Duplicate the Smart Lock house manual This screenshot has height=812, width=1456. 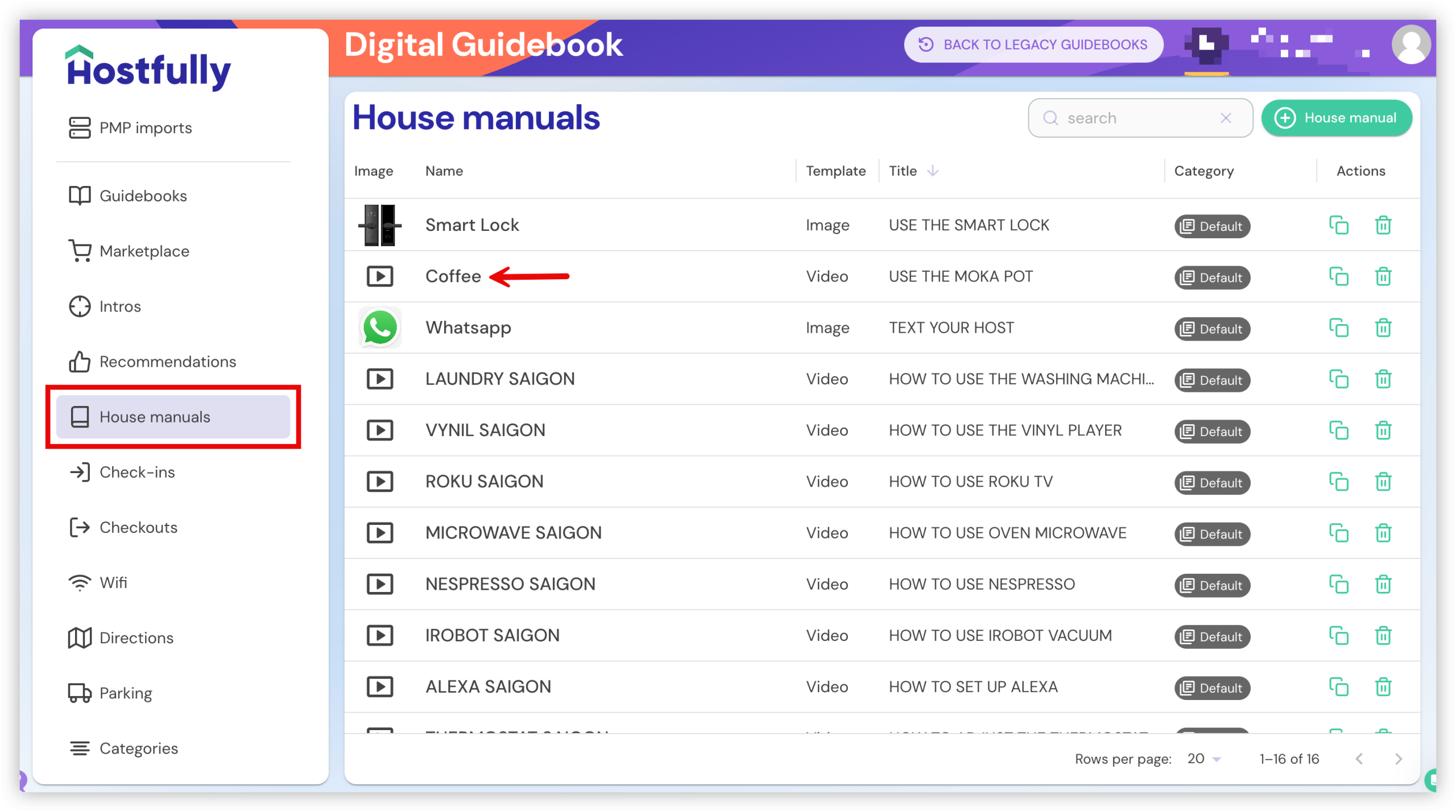coord(1340,225)
